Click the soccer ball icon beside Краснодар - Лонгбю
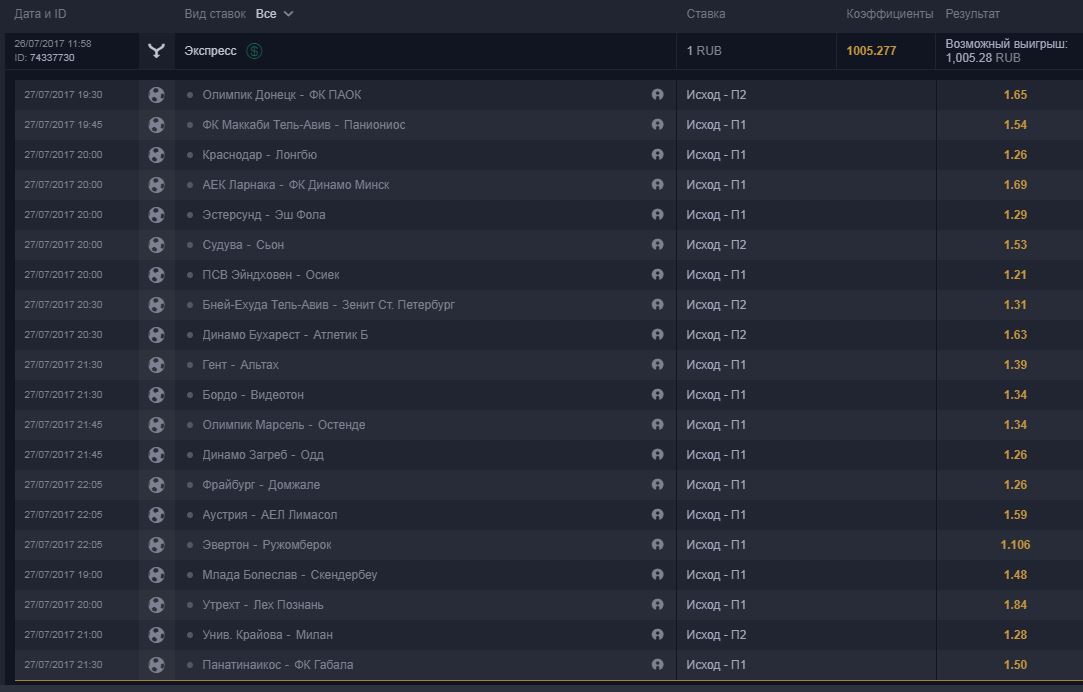Screen dimensions: 1083x692 [x=156, y=155]
